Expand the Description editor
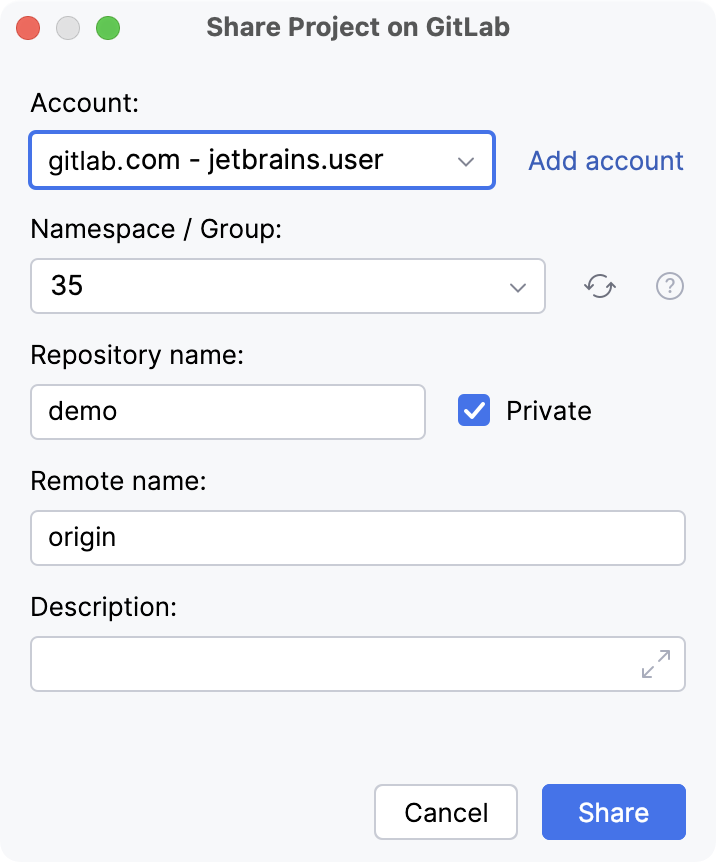 click(655, 662)
